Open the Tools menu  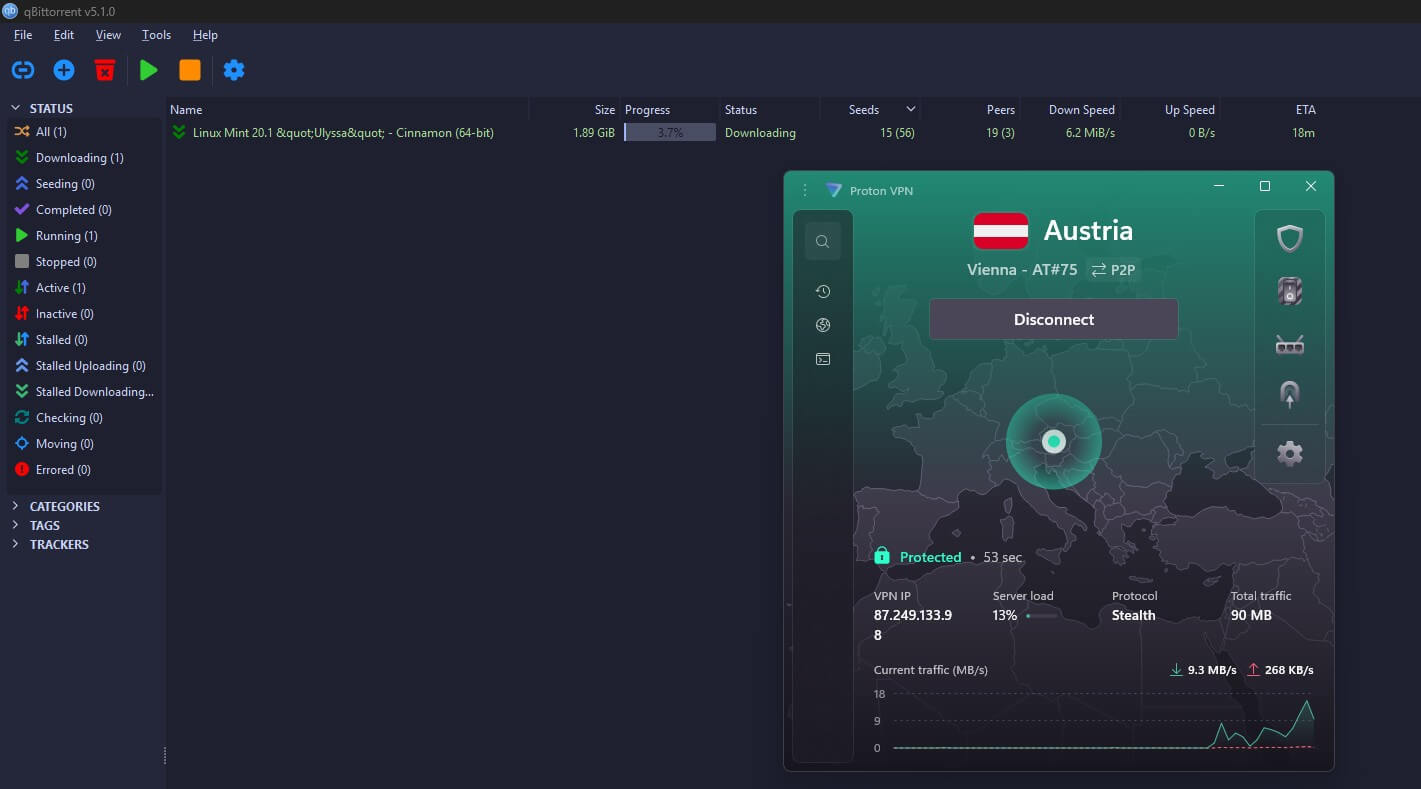click(x=156, y=34)
